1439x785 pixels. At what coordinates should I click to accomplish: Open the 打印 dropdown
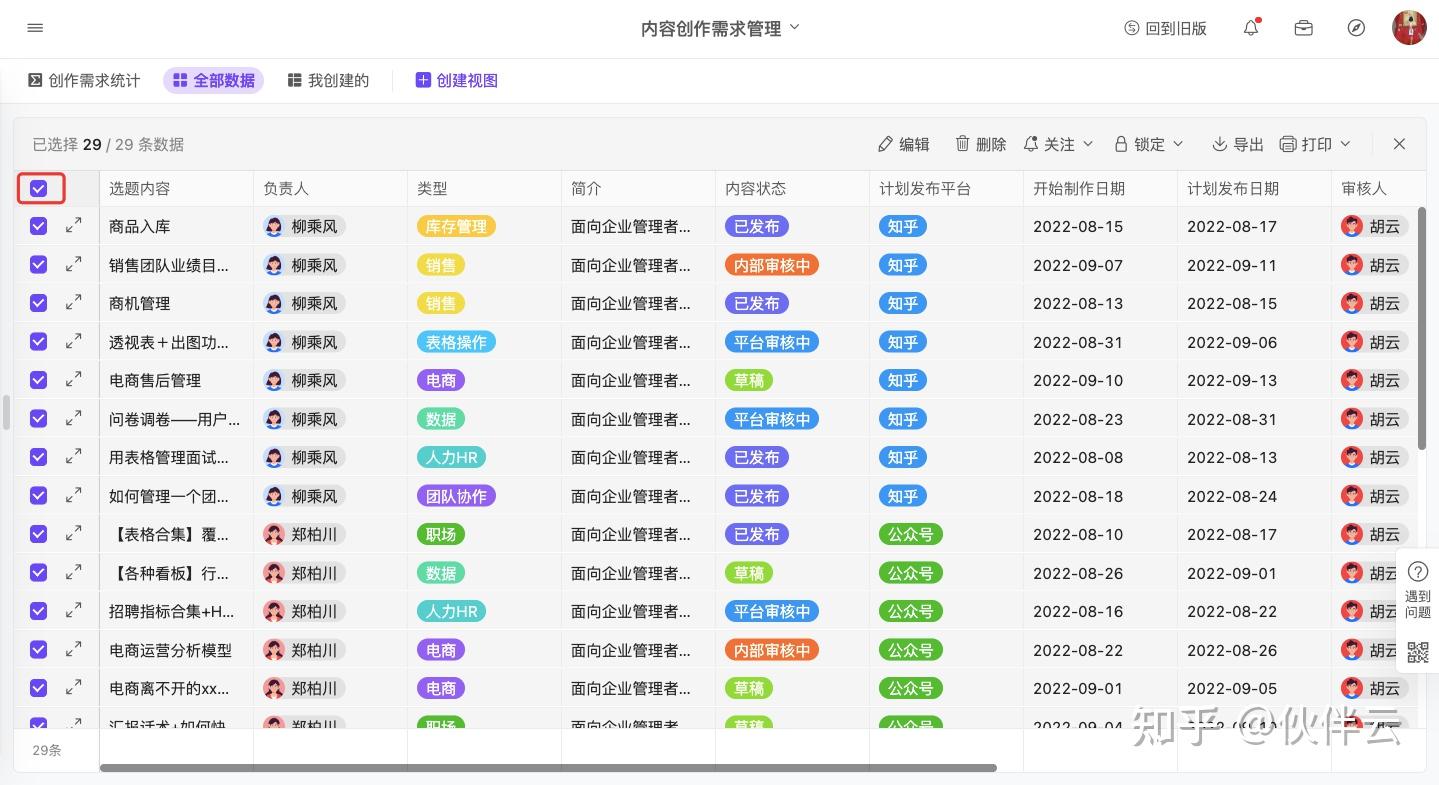(x=1315, y=144)
